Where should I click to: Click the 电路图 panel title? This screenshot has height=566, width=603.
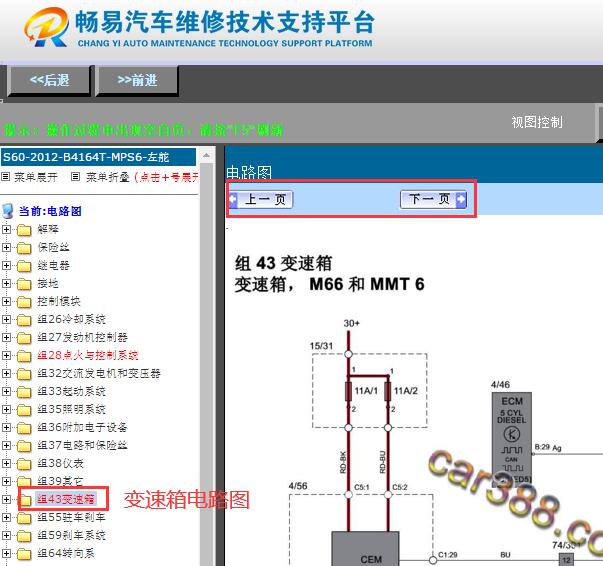(249, 172)
